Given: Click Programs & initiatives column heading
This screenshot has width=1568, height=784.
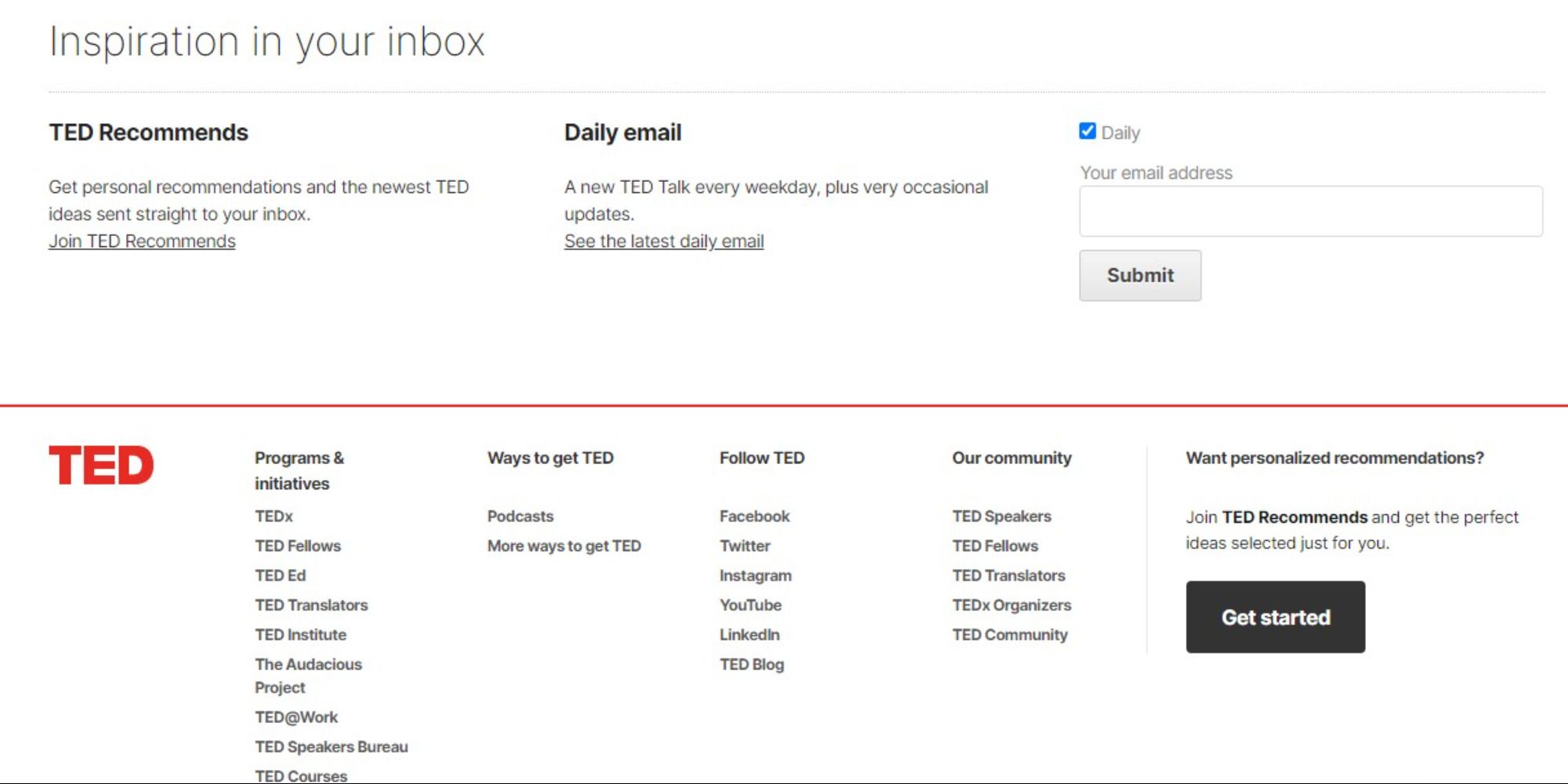Looking at the screenshot, I should point(299,470).
